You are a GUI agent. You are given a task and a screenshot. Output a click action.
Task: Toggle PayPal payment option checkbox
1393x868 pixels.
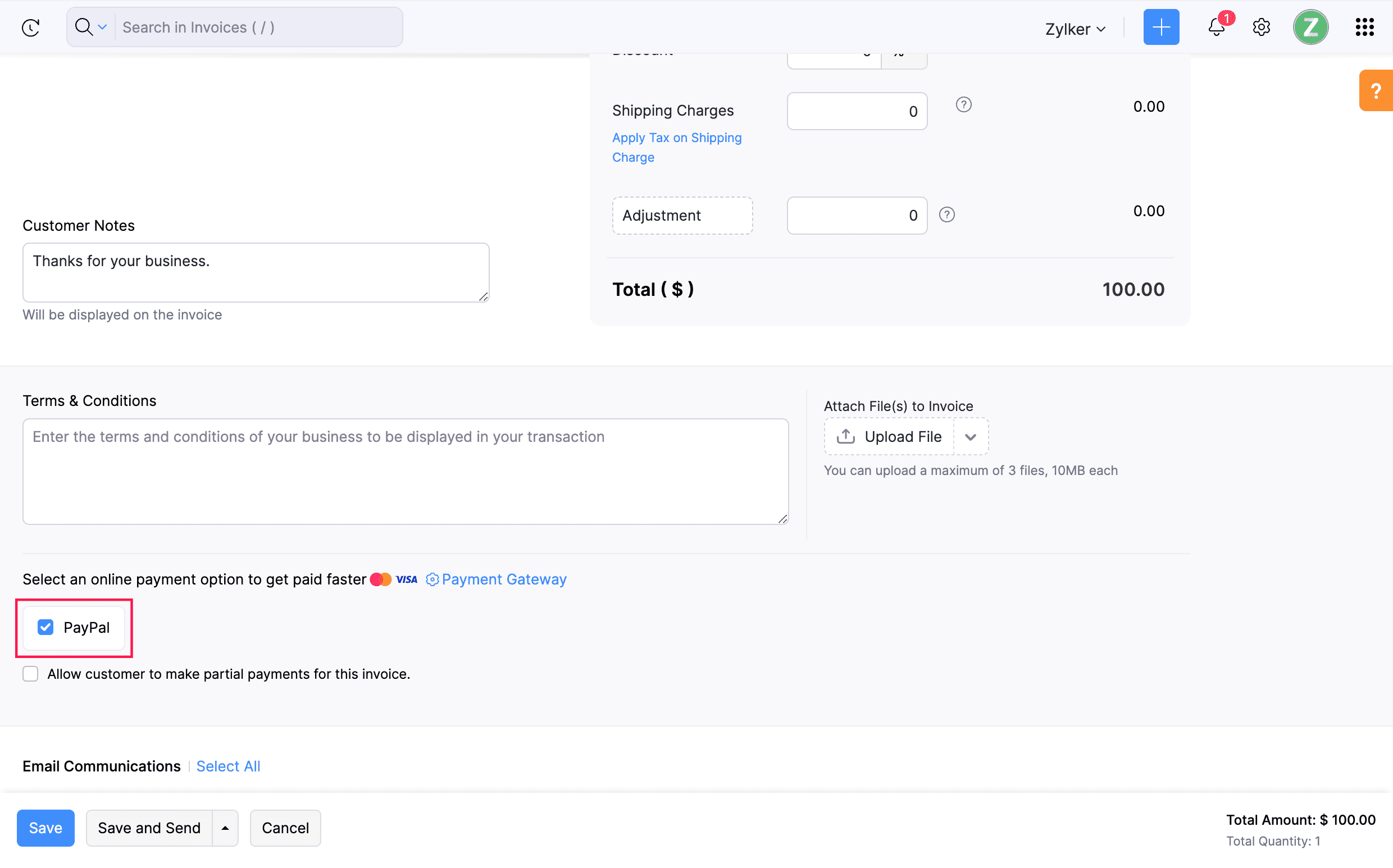46,627
